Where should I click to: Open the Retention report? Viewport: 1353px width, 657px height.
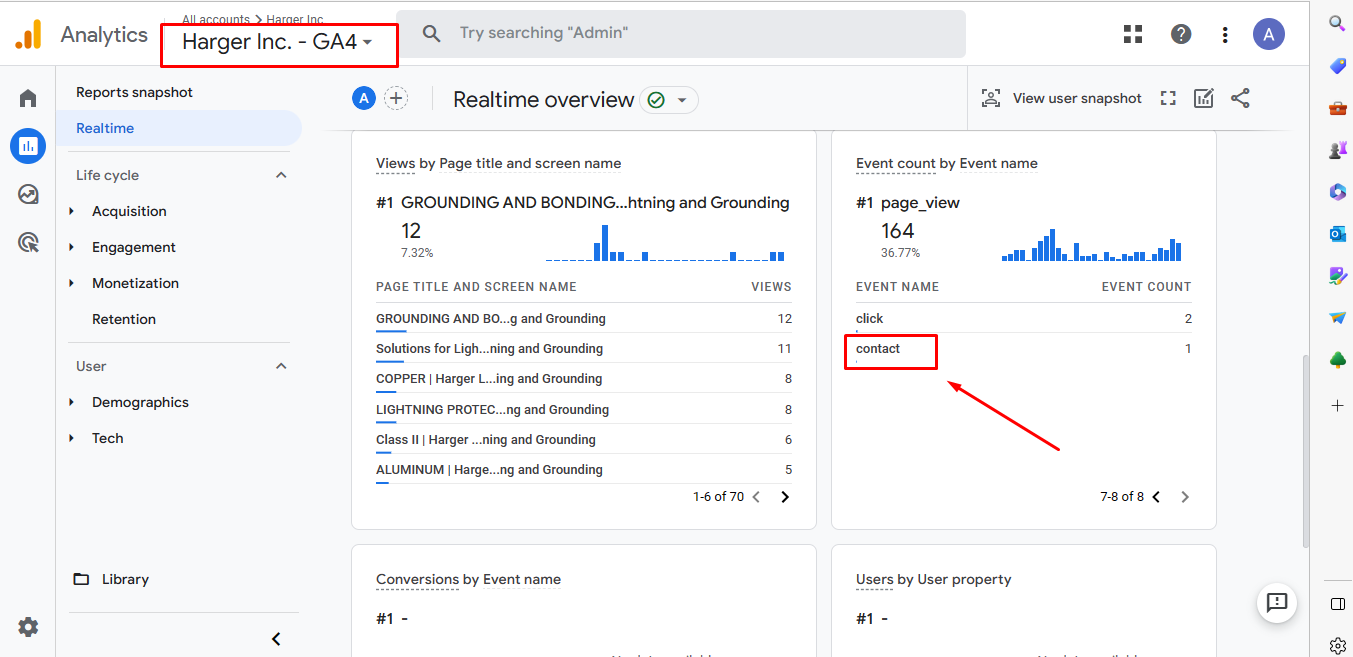(x=124, y=319)
